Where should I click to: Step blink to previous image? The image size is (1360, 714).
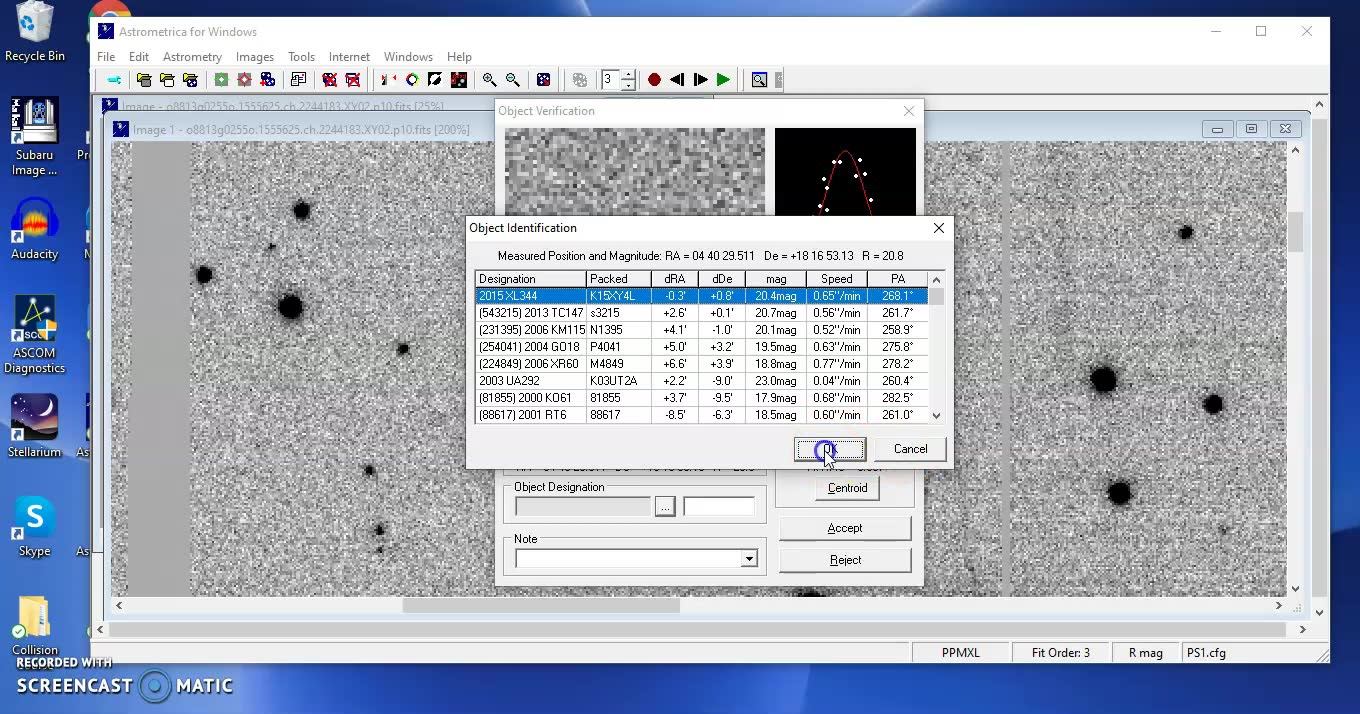[677, 80]
